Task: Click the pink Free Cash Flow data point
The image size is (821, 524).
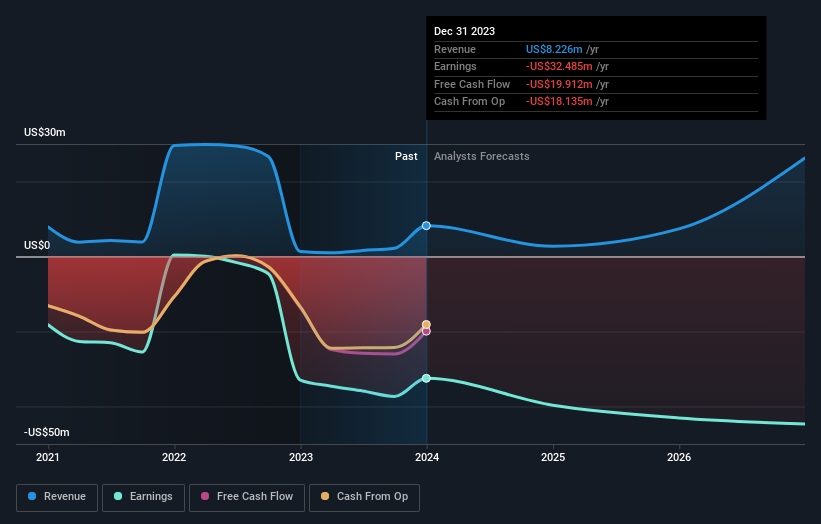Action: (426, 332)
